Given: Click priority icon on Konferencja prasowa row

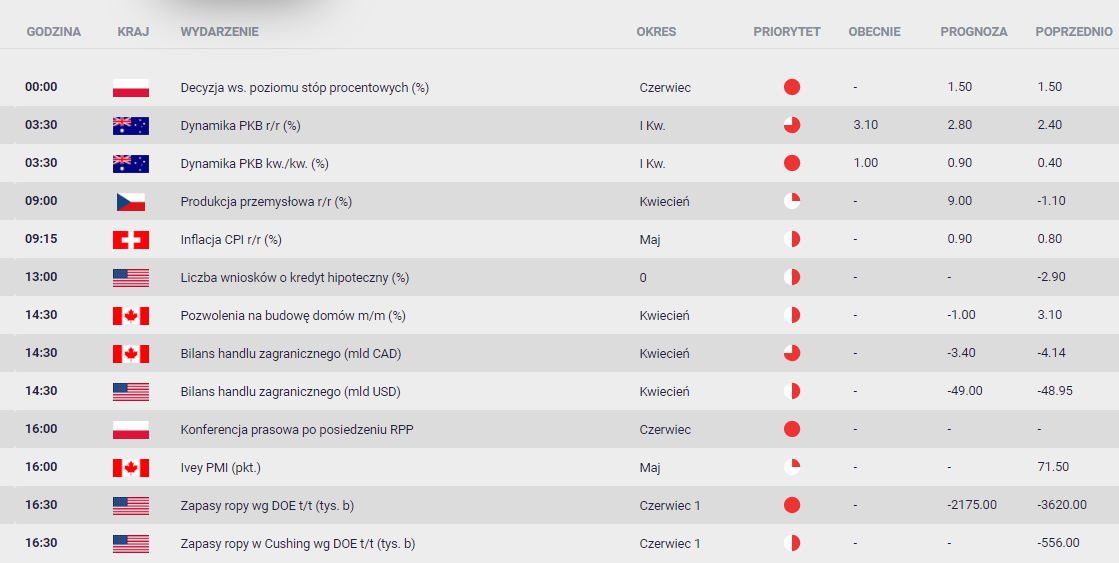Looking at the screenshot, I should click(x=791, y=430).
